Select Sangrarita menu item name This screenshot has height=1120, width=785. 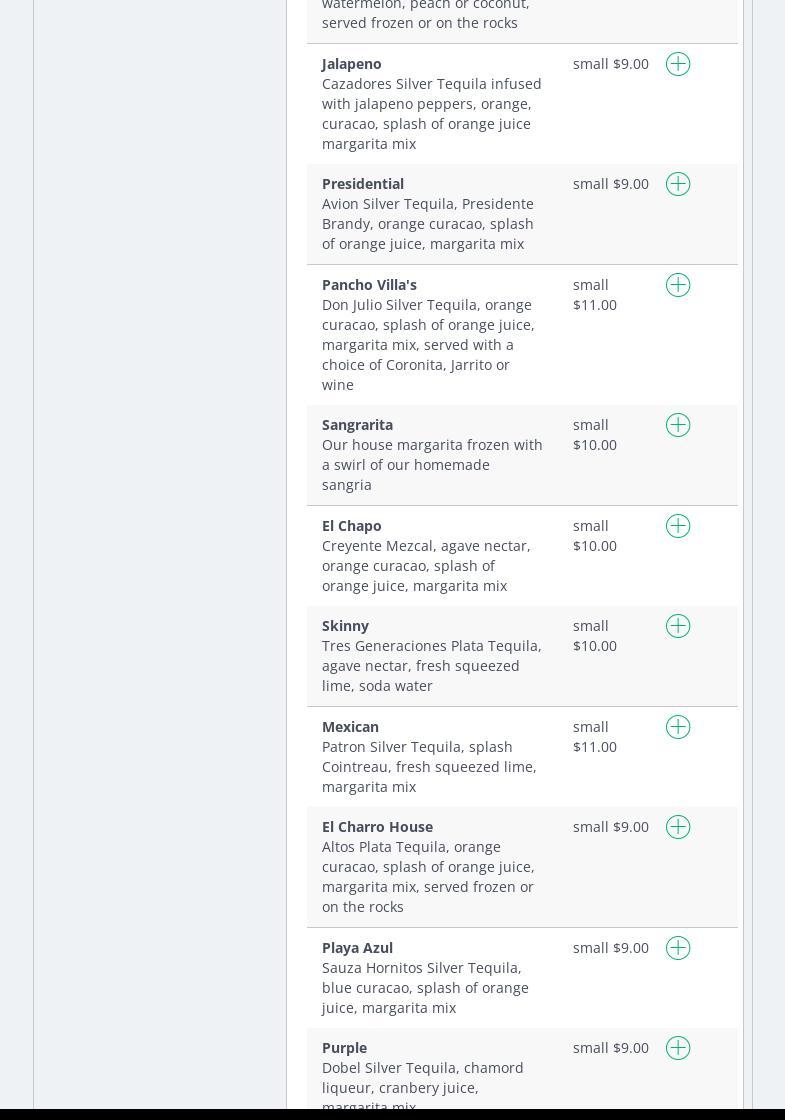(357, 425)
